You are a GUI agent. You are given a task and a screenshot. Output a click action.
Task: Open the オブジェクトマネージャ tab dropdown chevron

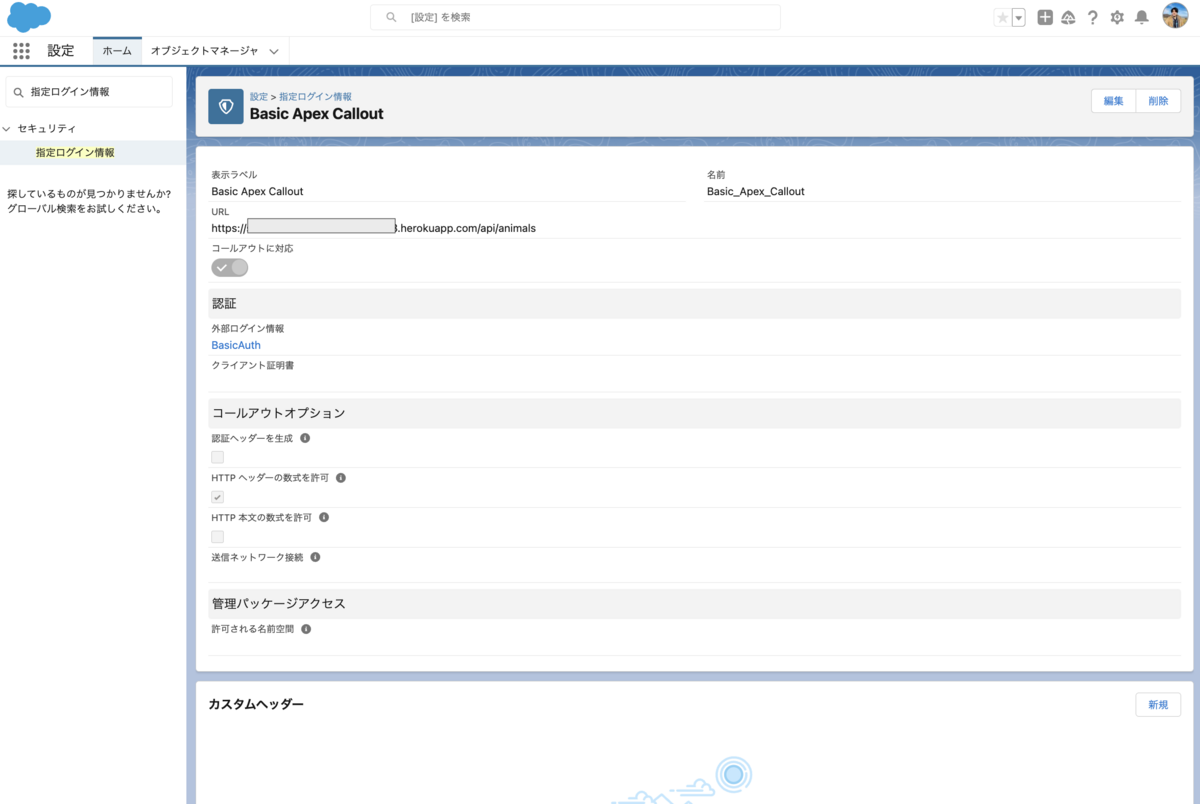pyautogui.click(x=274, y=51)
